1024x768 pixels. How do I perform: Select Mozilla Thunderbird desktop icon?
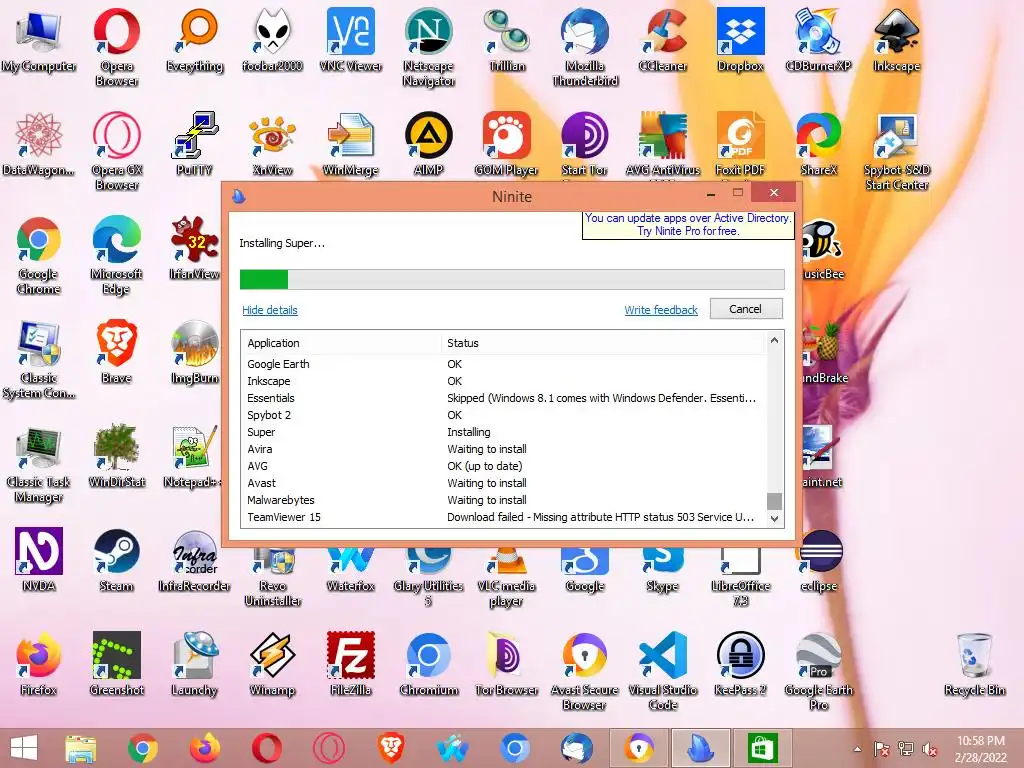pos(584,47)
